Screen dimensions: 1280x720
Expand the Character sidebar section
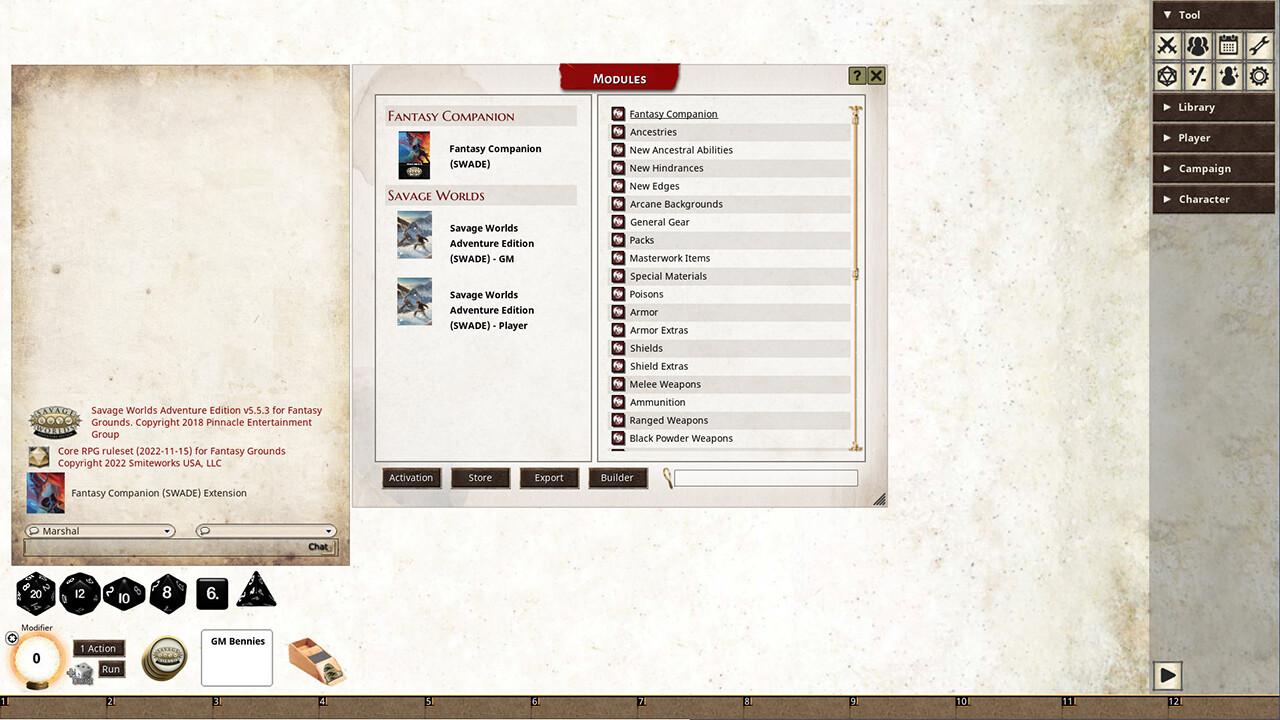tap(1213, 199)
